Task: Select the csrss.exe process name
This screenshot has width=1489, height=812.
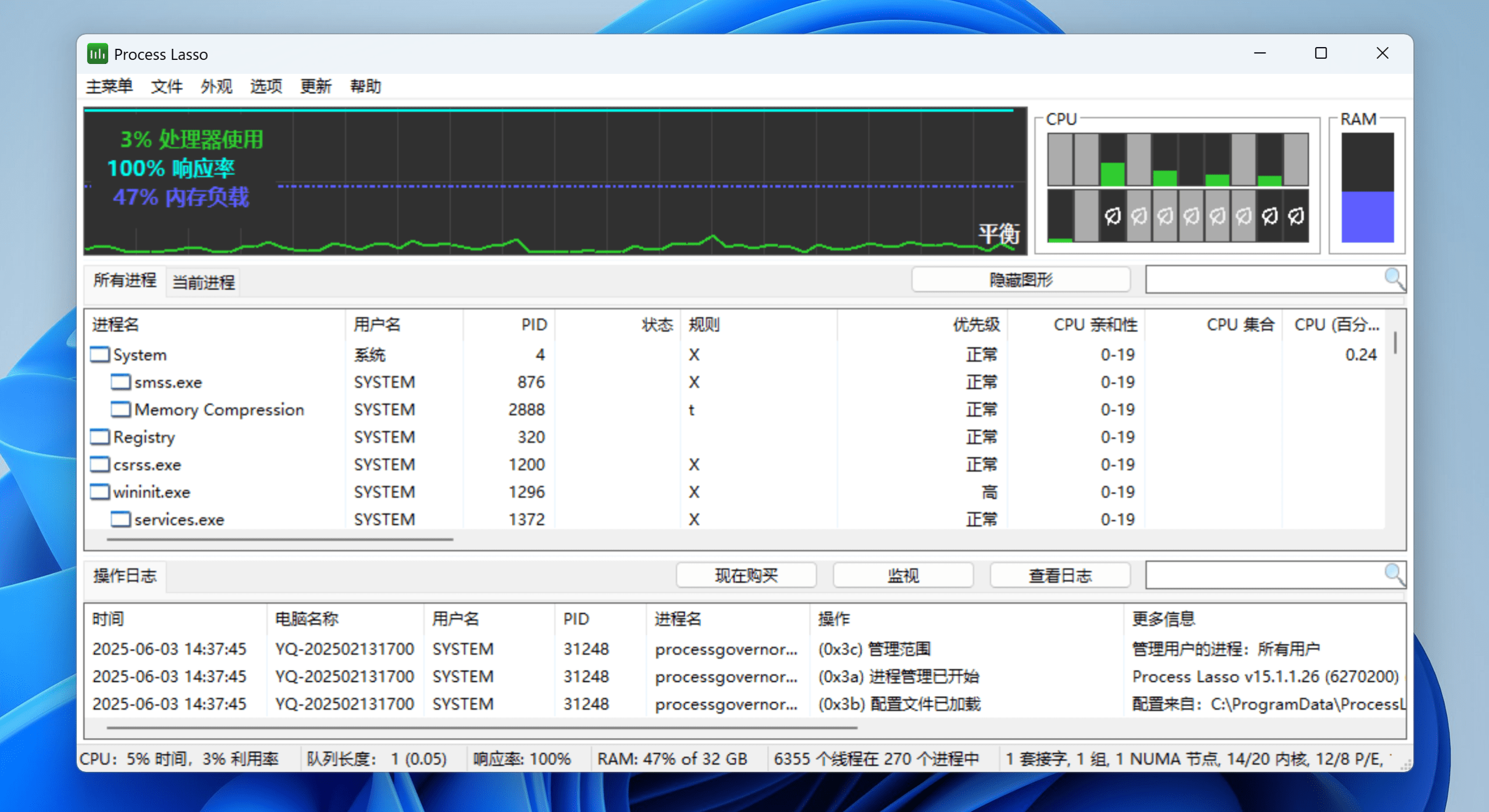Action: tap(147, 465)
